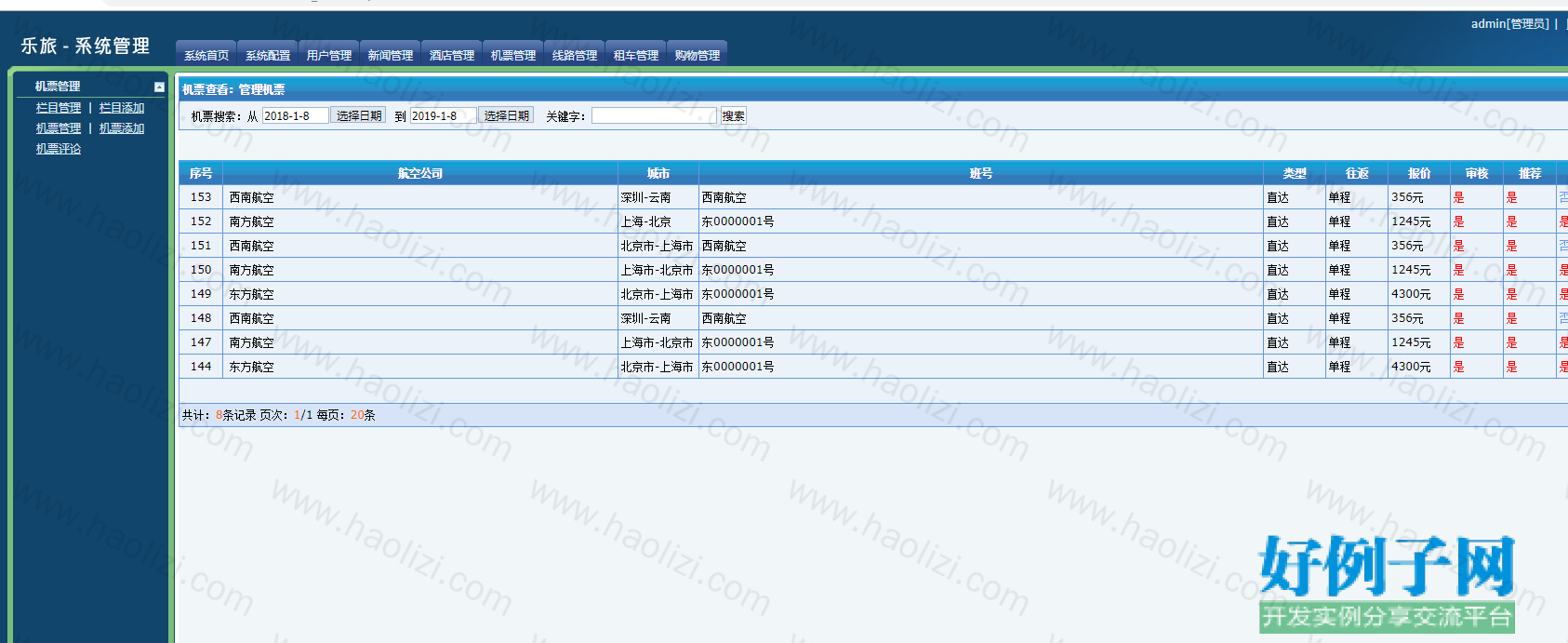Click the first 选择日期 button

click(x=359, y=115)
